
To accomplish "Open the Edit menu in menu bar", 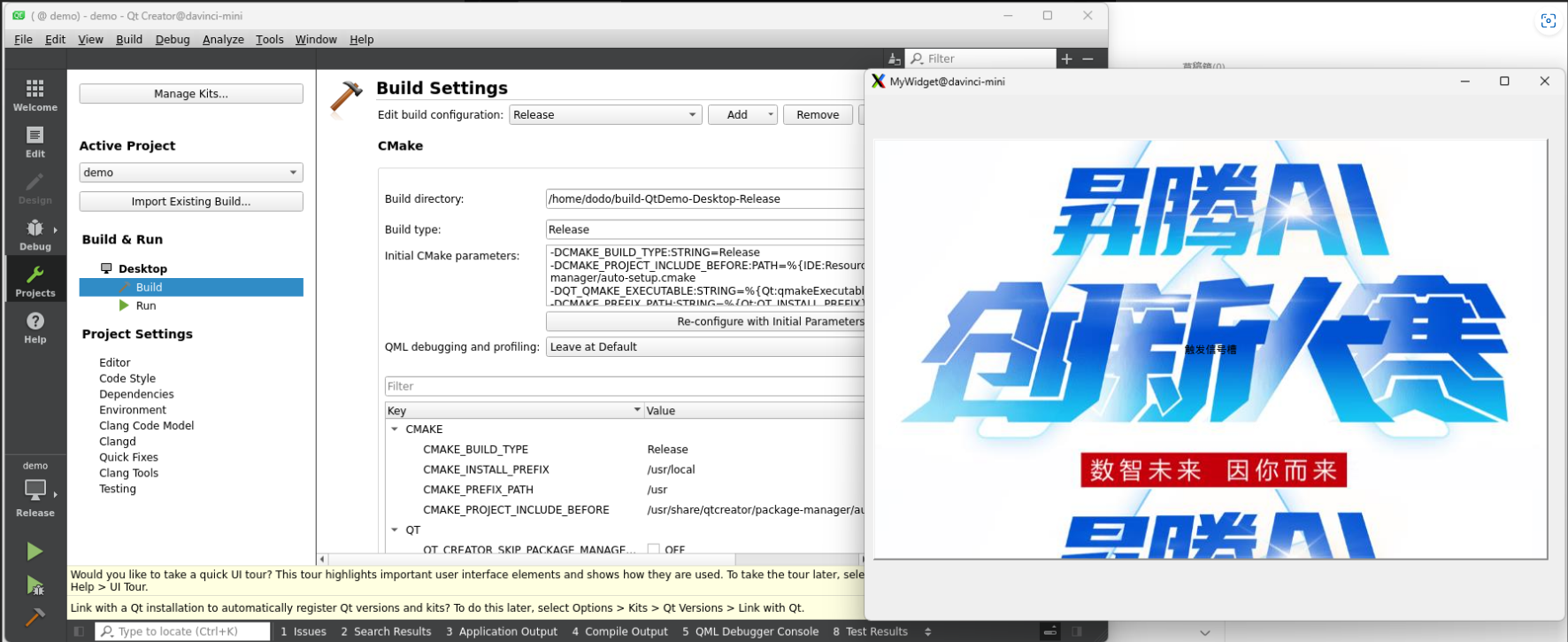I will coord(56,40).
